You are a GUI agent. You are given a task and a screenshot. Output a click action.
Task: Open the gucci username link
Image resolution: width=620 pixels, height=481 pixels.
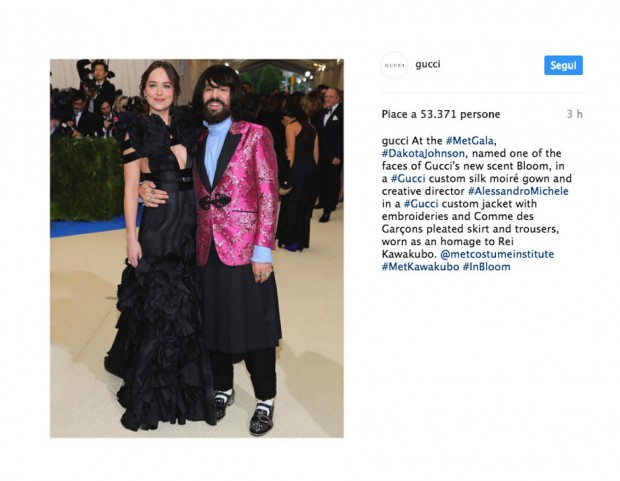[427, 64]
